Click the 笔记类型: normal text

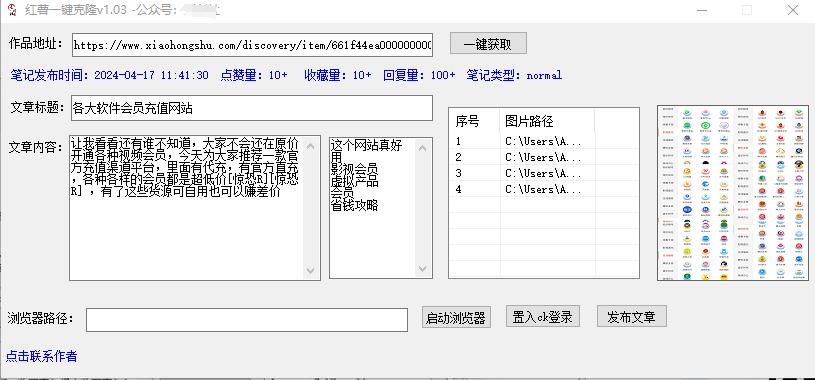point(514,75)
